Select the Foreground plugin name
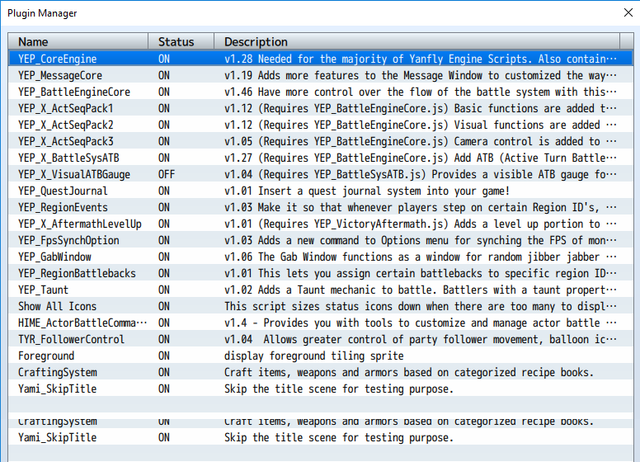640x462 pixels. (46, 356)
